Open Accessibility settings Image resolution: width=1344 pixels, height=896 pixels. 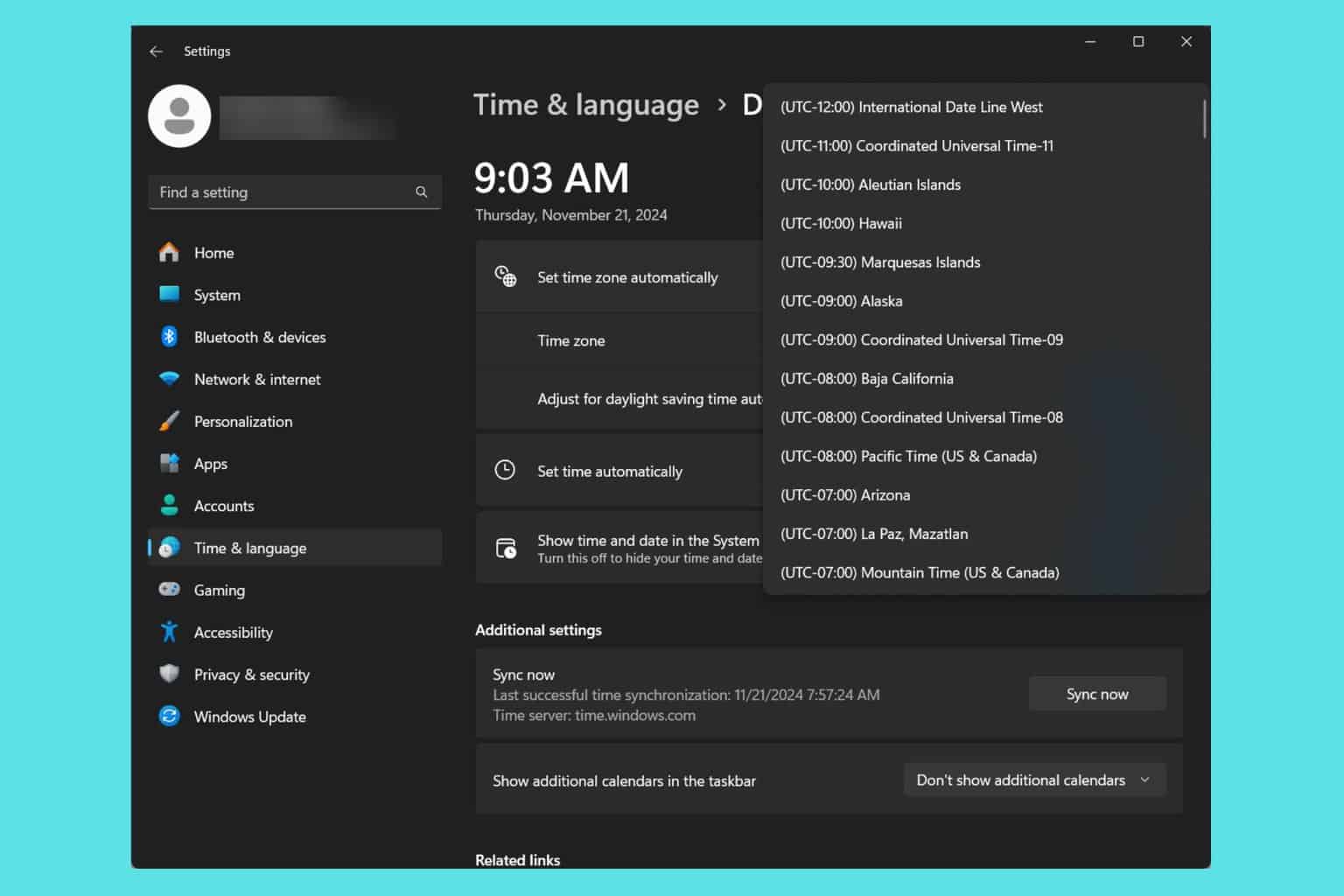click(x=295, y=632)
